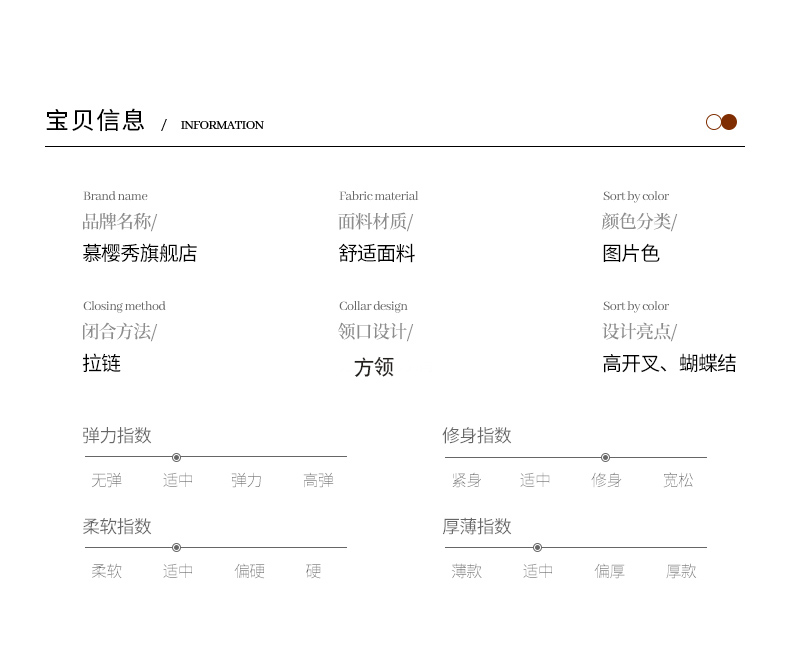Click the Closing method label
This screenshot has height=659, width=790.
tap(124, 306)
